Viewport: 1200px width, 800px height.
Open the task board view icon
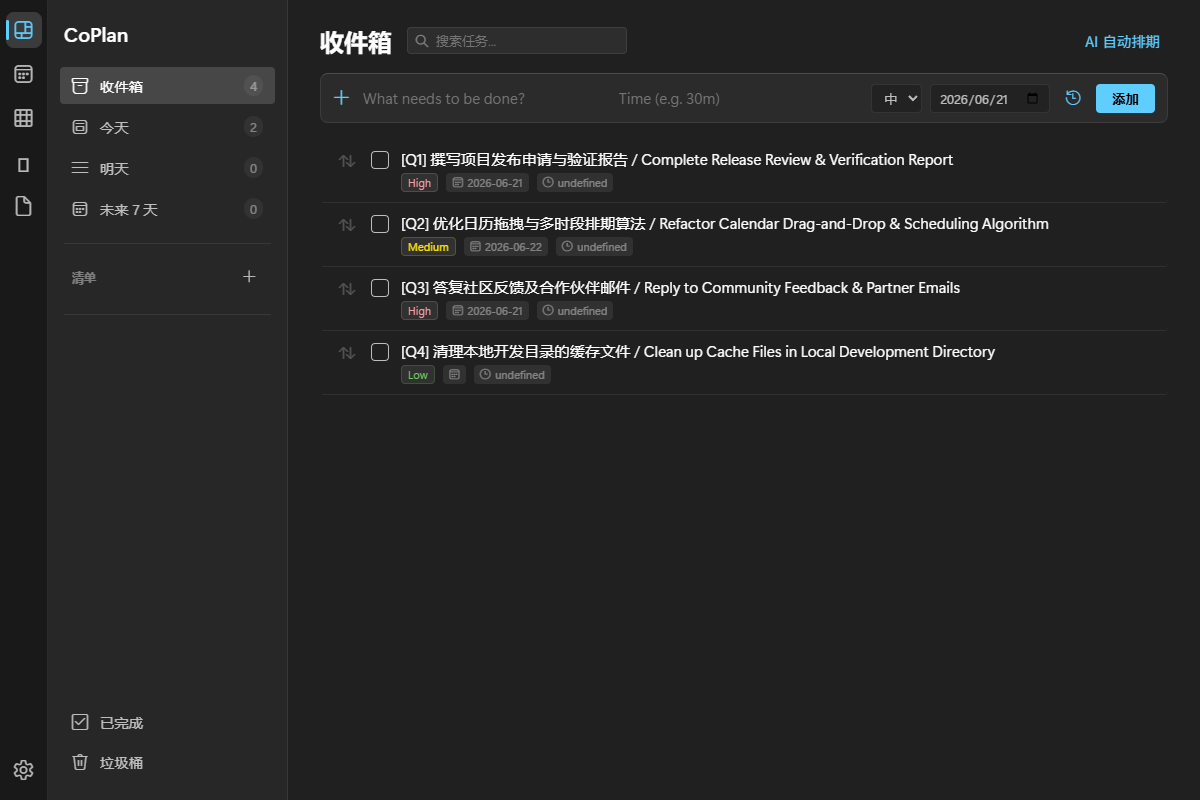24,30
